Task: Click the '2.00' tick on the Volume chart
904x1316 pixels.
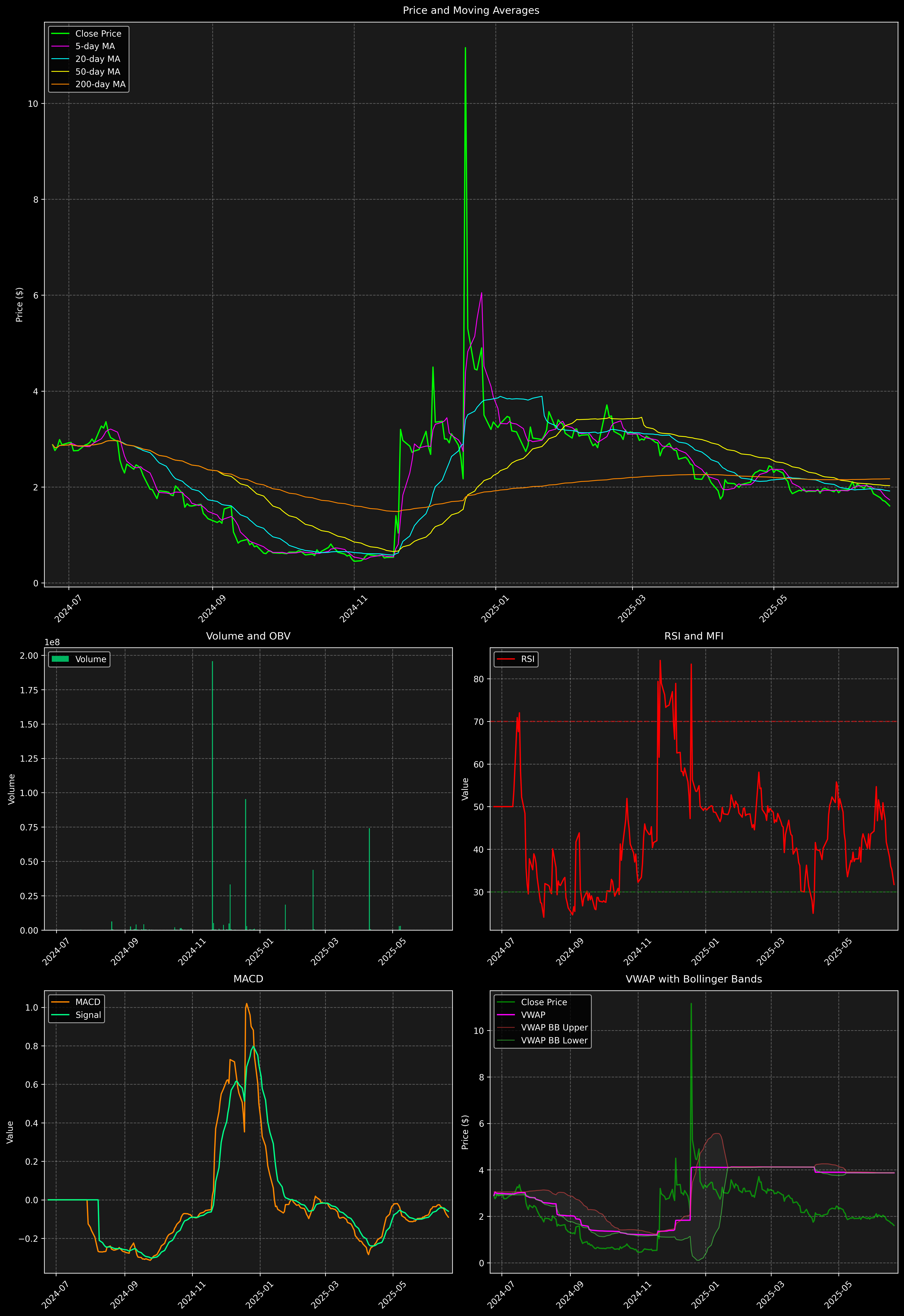Action: point(29,656)
